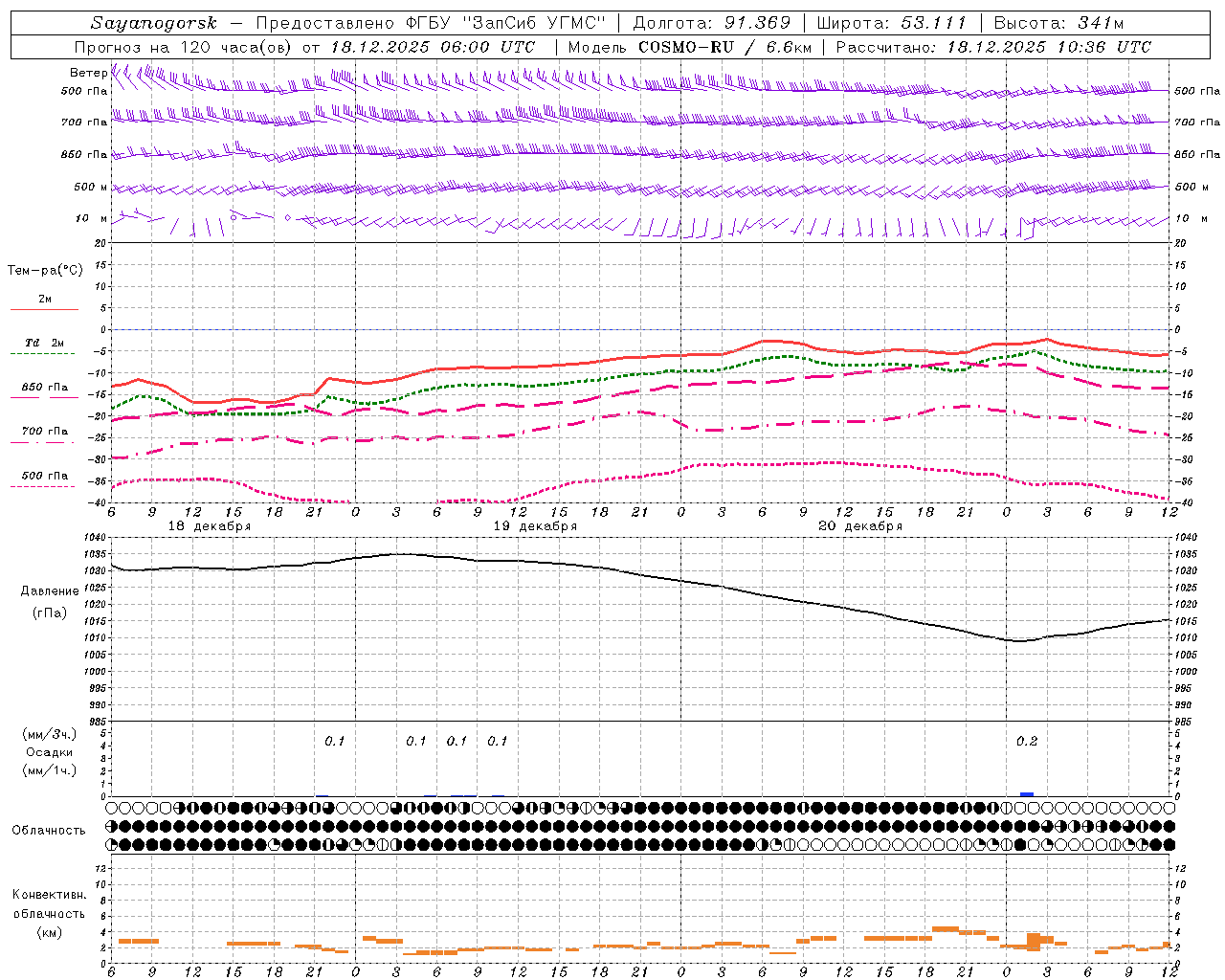Click the Долгота: 91.369 value

point(712,23)
